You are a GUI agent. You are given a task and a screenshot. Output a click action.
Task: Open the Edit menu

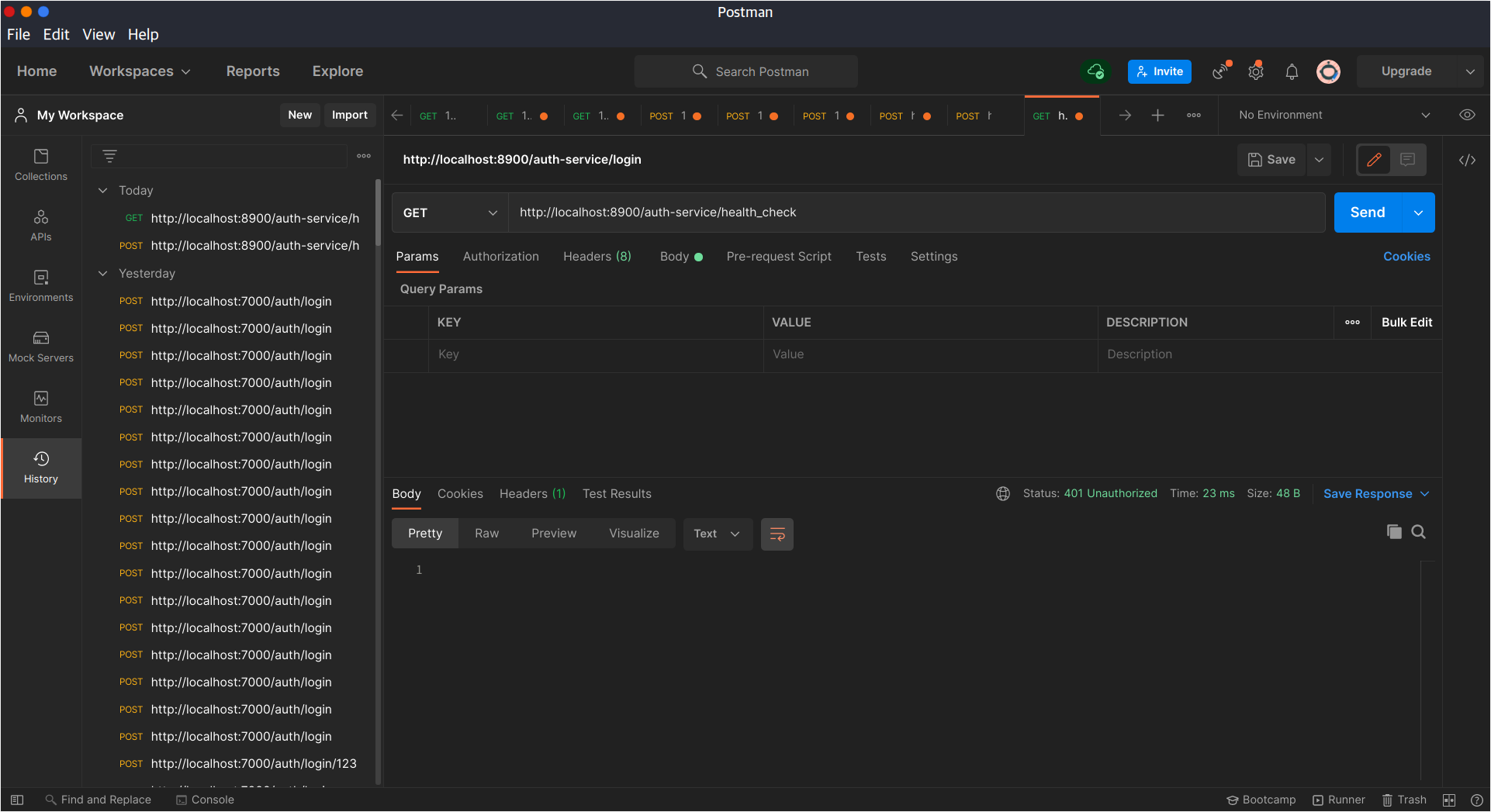pyautogui.click(x=56, y=35)
